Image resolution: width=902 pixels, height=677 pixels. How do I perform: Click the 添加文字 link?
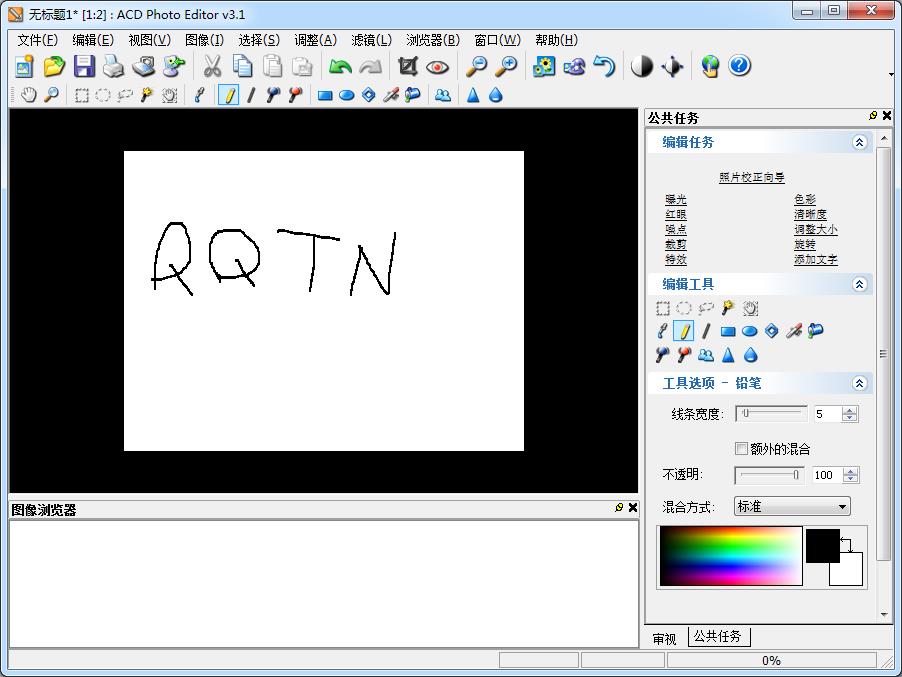click(x=815, y=259)
